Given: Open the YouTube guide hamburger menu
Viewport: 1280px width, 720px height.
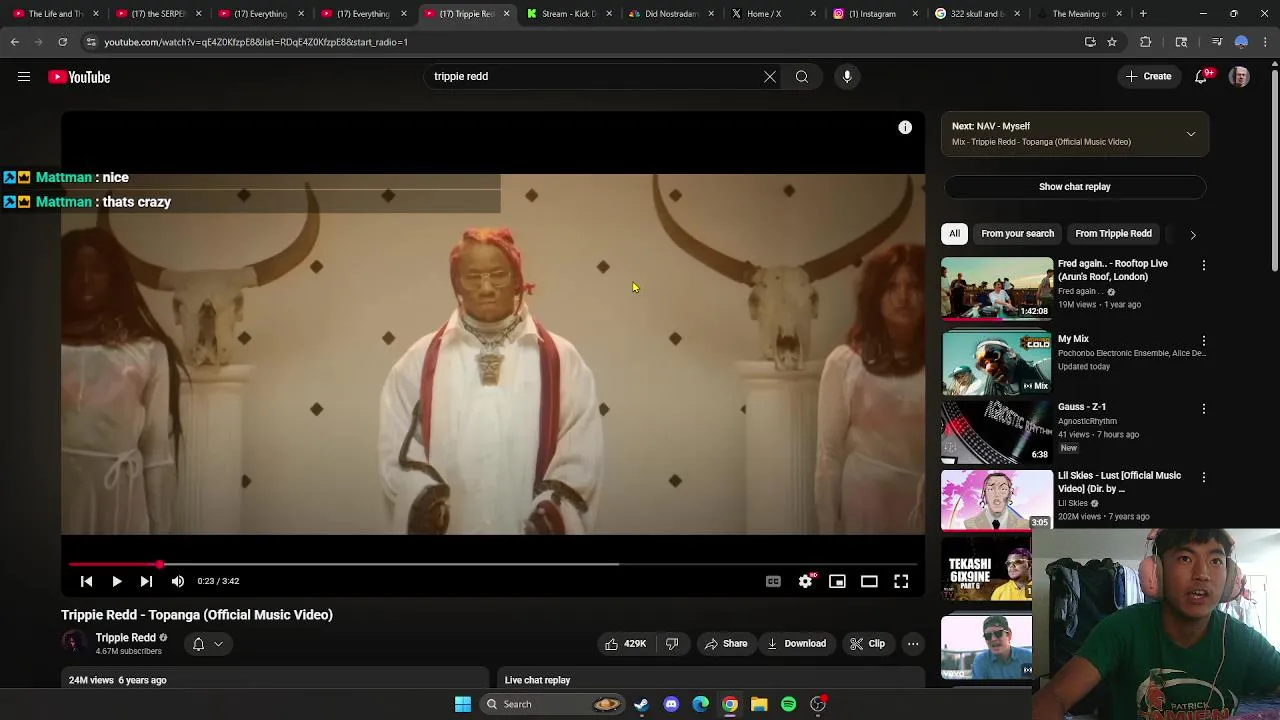Looking at the screenshot, I should [24, 77].
